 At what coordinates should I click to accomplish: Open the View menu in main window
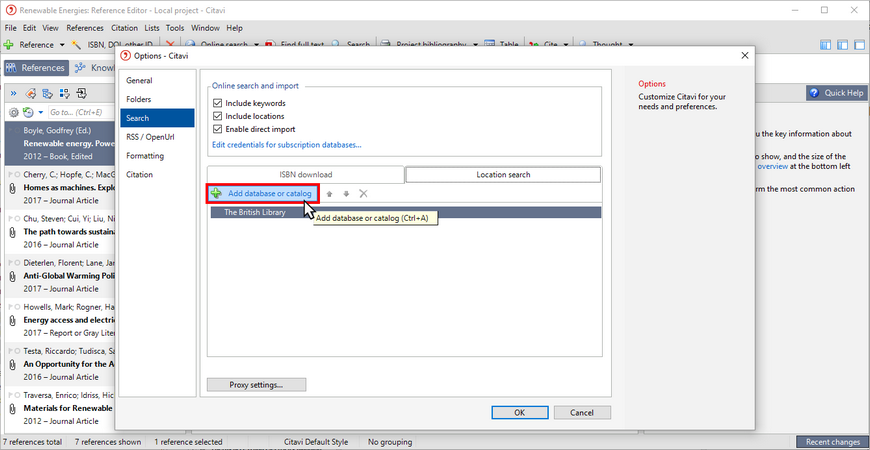(50, 28)
